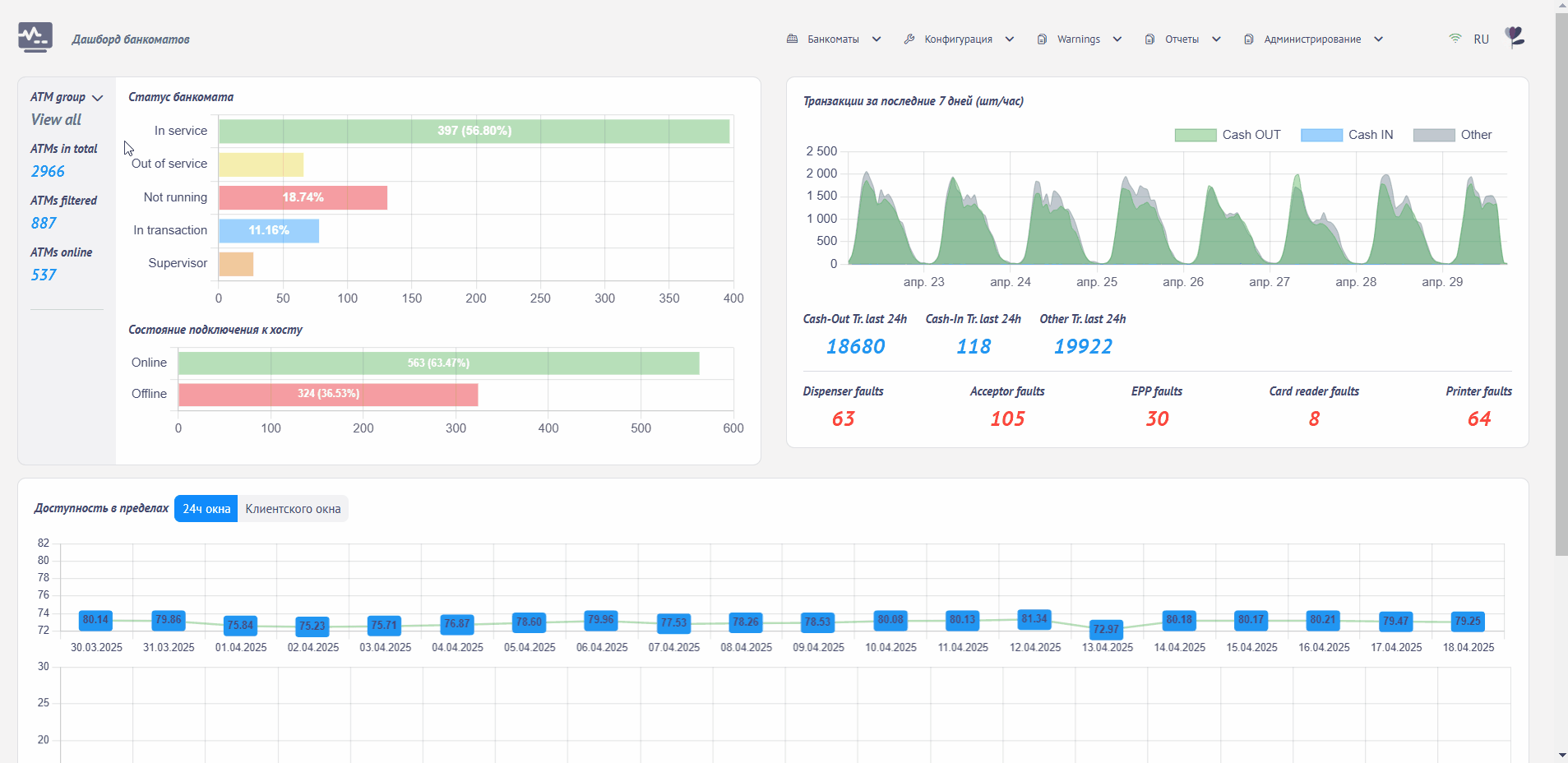1568x763 pixels.
Task: Click the Конфигурация wrench icon
Action: click(x=909, y=39)
